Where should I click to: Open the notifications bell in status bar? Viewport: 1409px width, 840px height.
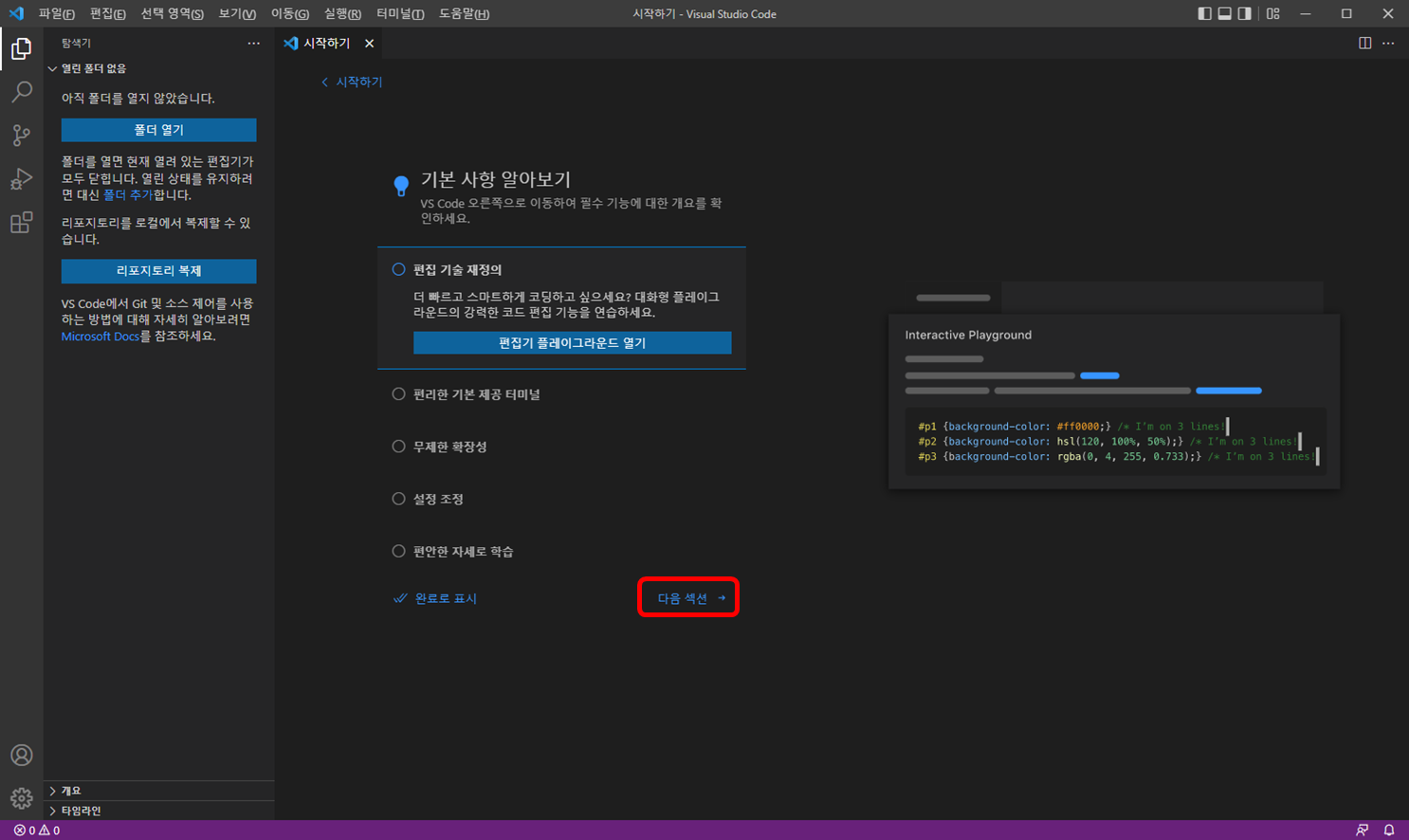pos(1389,831)
